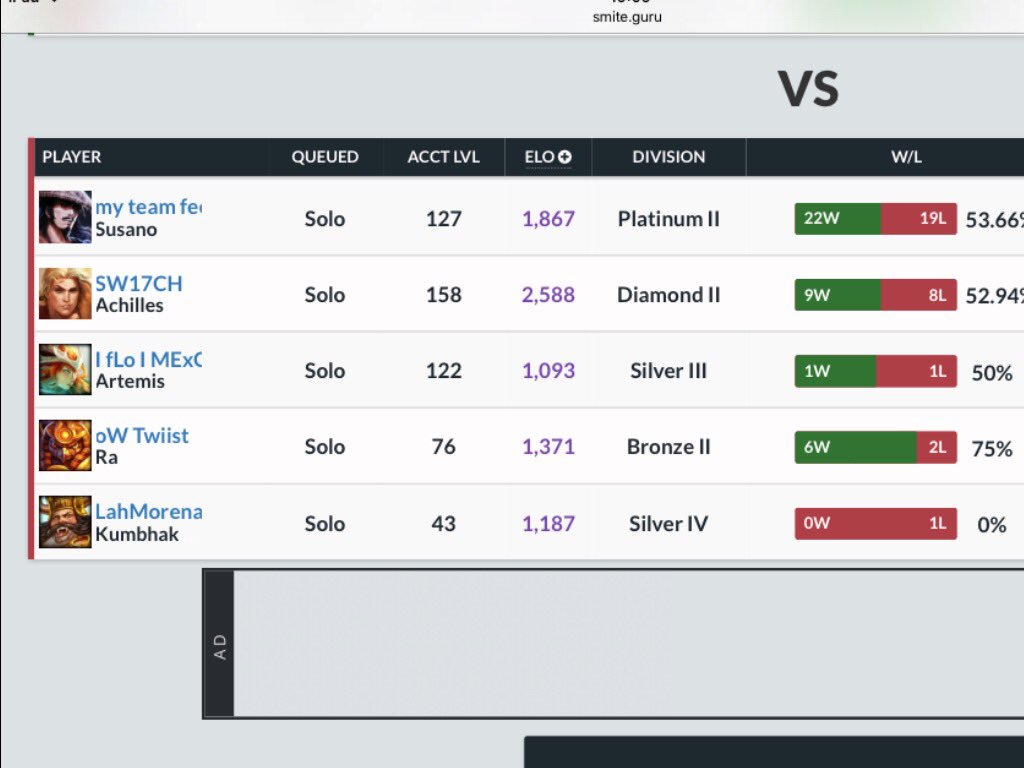Click the QUEUED column header
1024x768 pixels.
pos(325,157)
